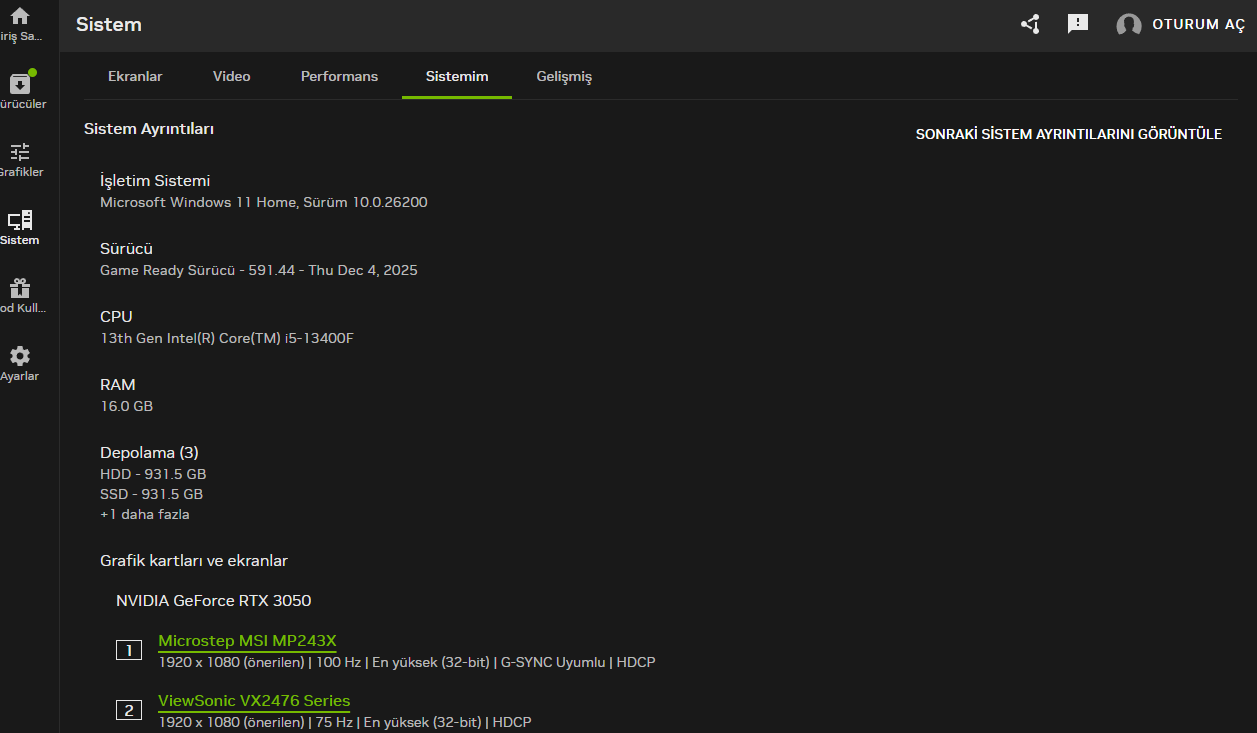Click Microsoft Windows 11 Home version text

[x=264, y=202]
